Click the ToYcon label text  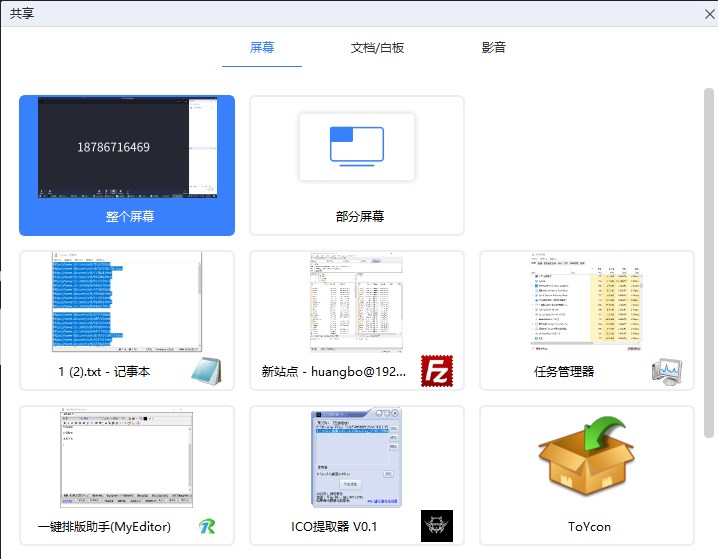click(588, 527)
